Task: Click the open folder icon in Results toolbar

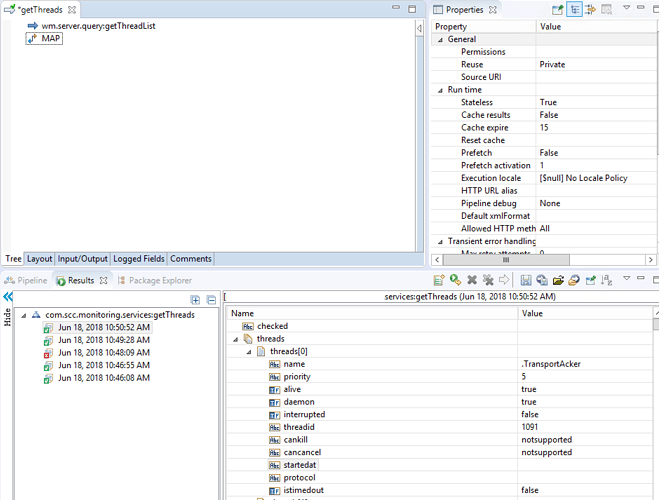Action: point(558,280)
